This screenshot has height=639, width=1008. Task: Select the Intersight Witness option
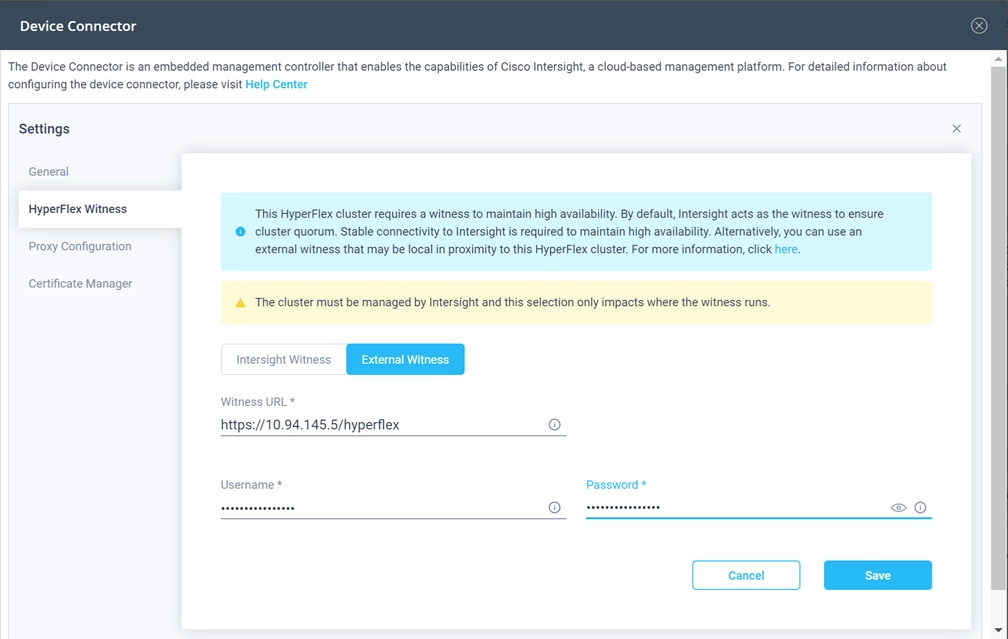pos(284,359)
